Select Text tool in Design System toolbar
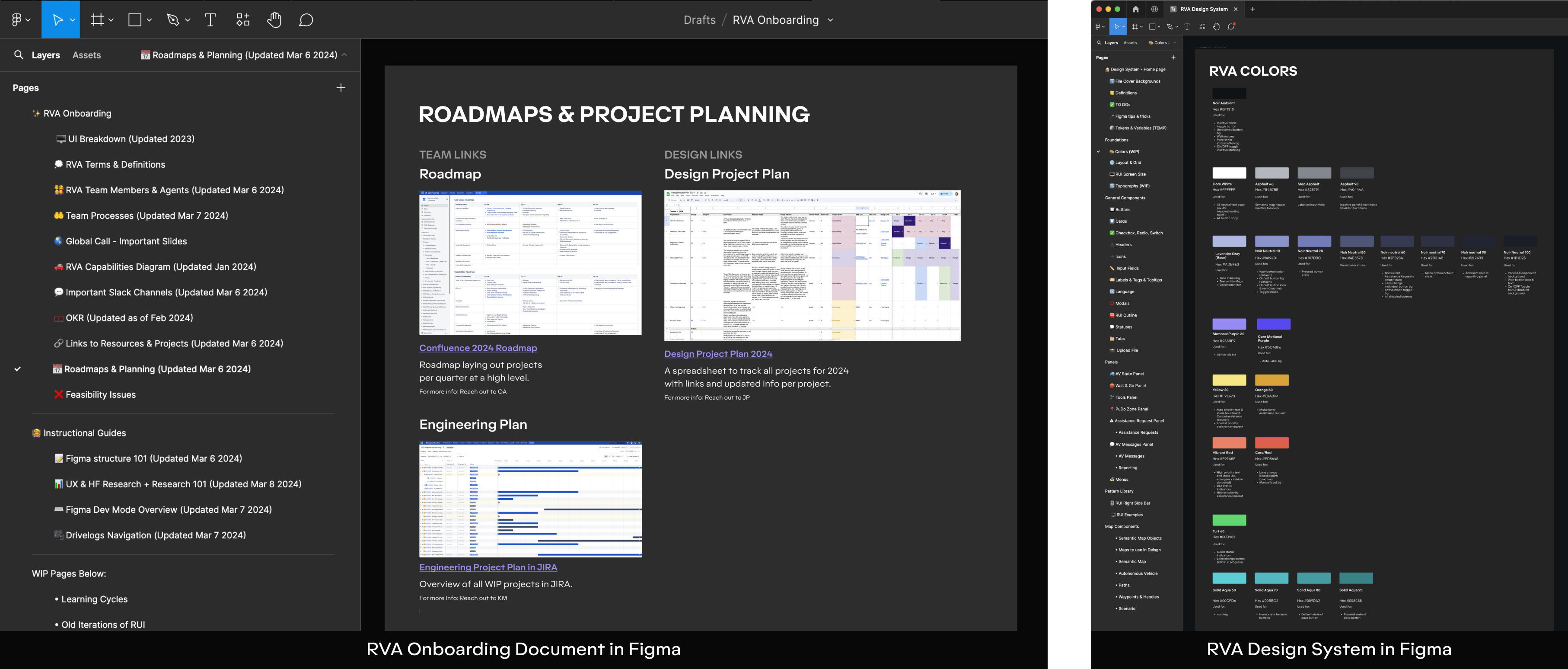The height and width of the screenshot is (669, 1568). click(x=1186, y=27)
